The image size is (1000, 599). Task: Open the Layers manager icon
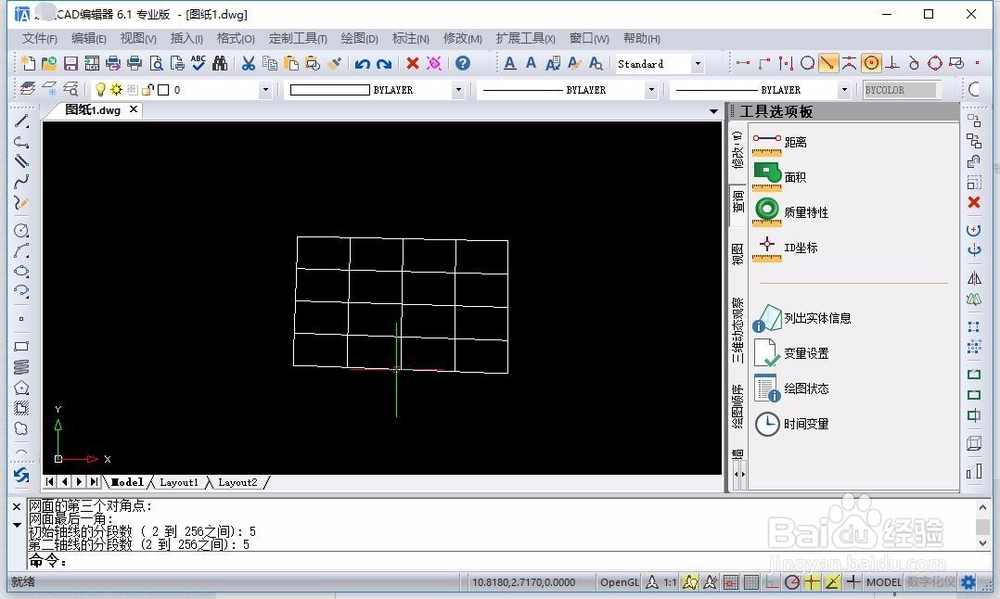tap(28, 89)
